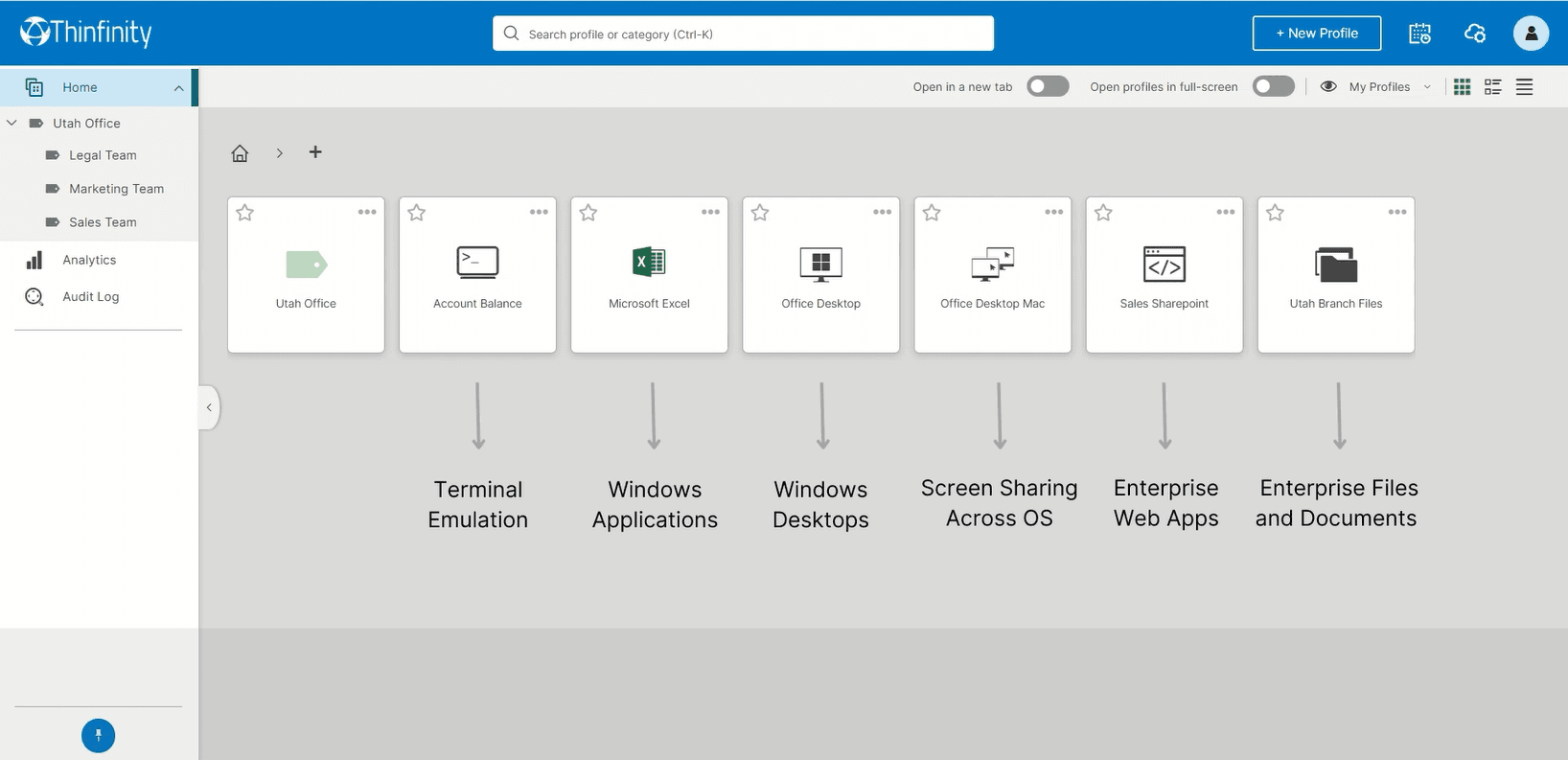Favorite the Utah Branch Files card star
This screenshot has height=760, width=1568.
click(1275, 213)
